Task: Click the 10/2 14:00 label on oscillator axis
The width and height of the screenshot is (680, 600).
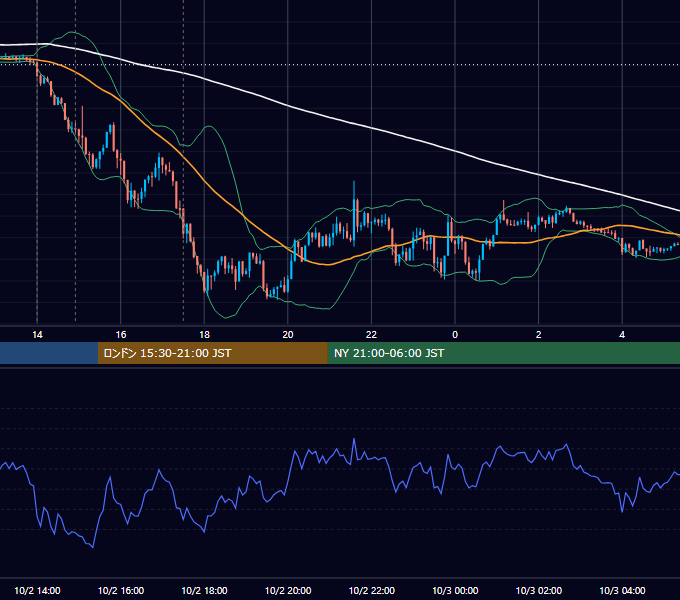Action: (37, 590)
